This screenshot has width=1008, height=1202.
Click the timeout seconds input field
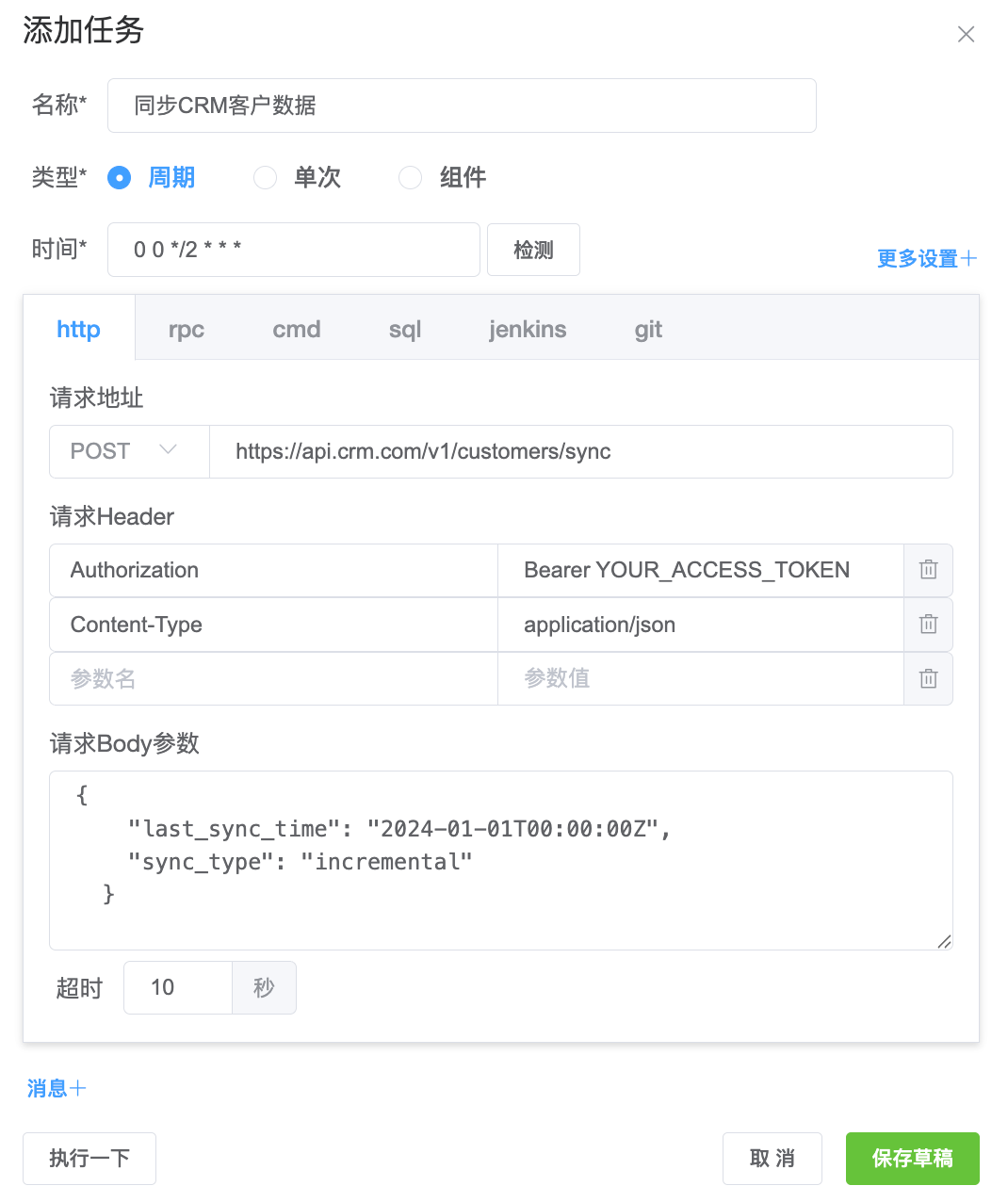pos(178,987)
